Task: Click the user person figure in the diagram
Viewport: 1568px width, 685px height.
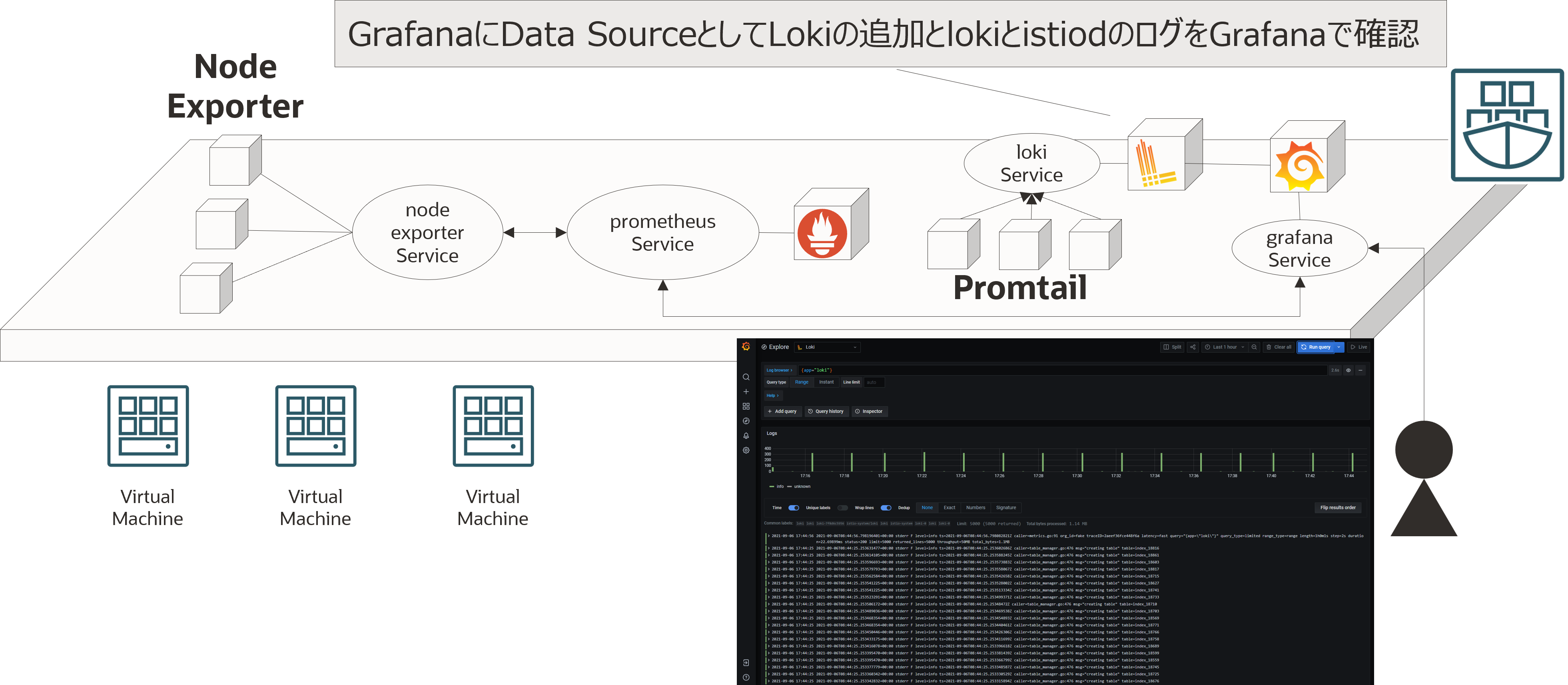Action: pos(1423,478)
